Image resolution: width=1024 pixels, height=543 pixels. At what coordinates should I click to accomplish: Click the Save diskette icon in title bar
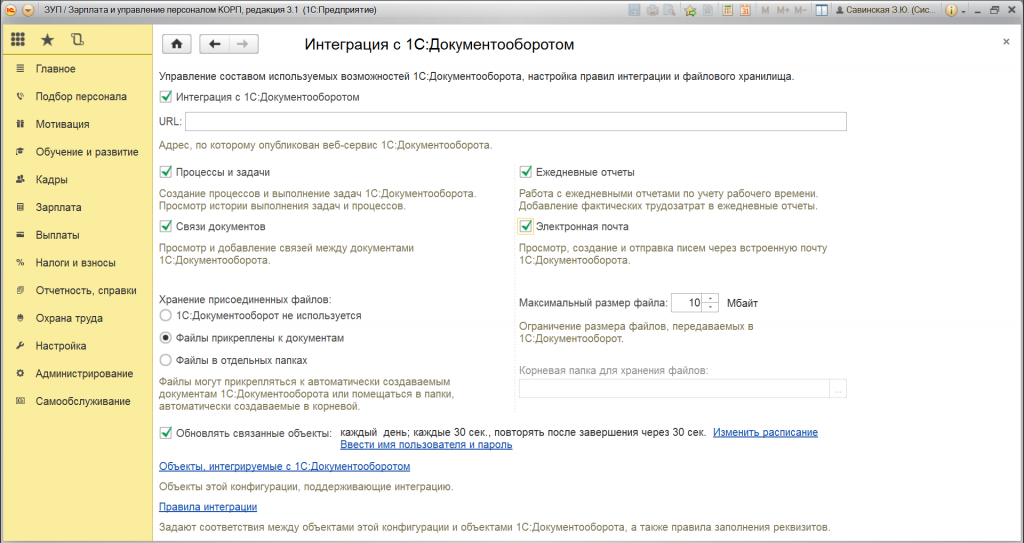[633, 10]
